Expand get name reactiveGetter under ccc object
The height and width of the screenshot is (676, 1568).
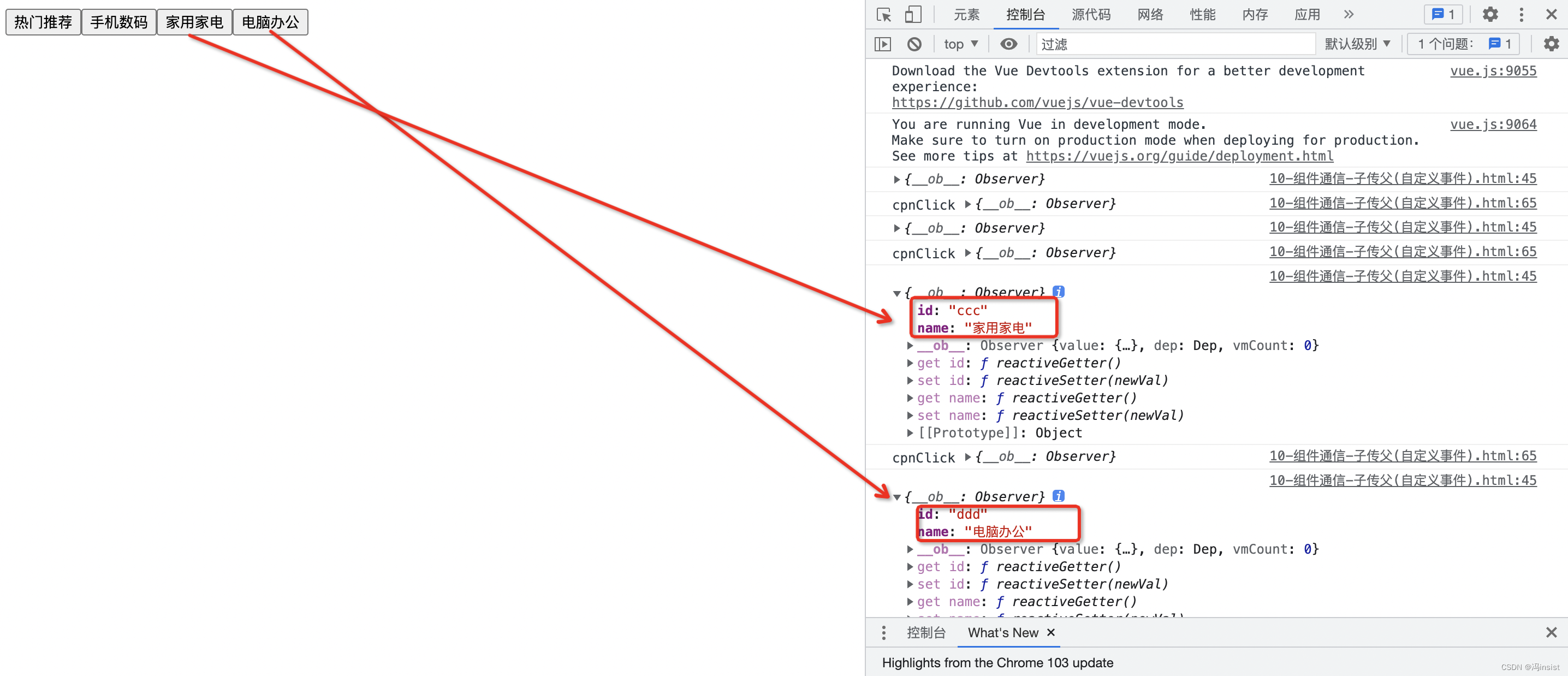tap(910, 398)
